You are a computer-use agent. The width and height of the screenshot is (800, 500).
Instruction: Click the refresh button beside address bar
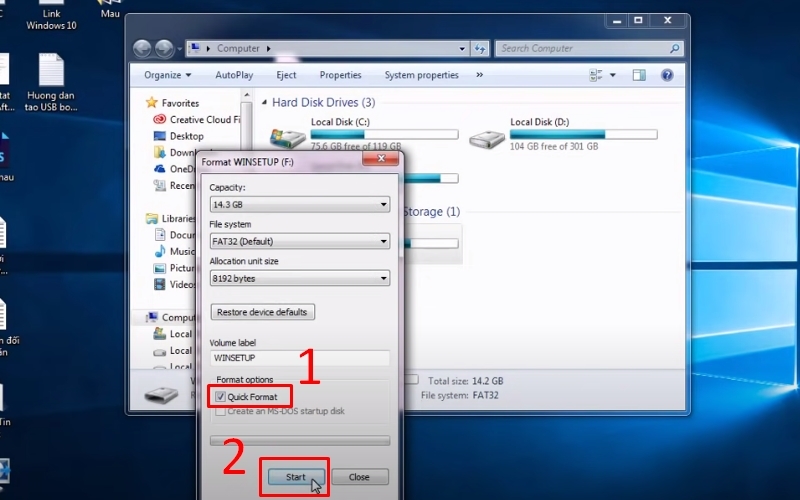point(480,48)
